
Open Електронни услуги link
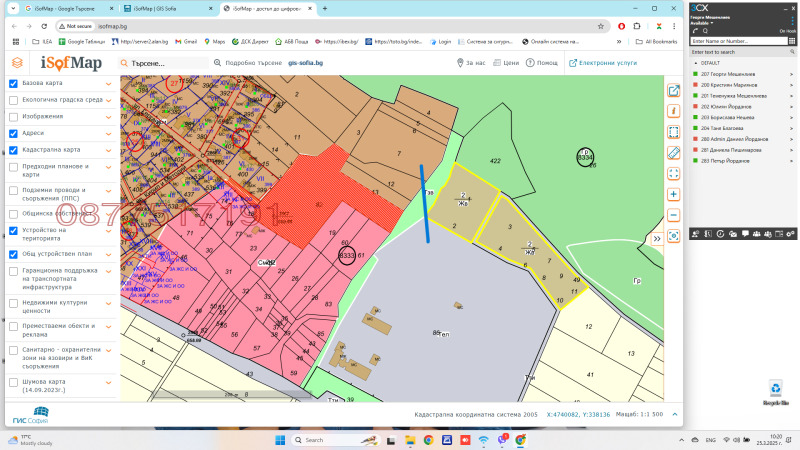tap(607, 62)
